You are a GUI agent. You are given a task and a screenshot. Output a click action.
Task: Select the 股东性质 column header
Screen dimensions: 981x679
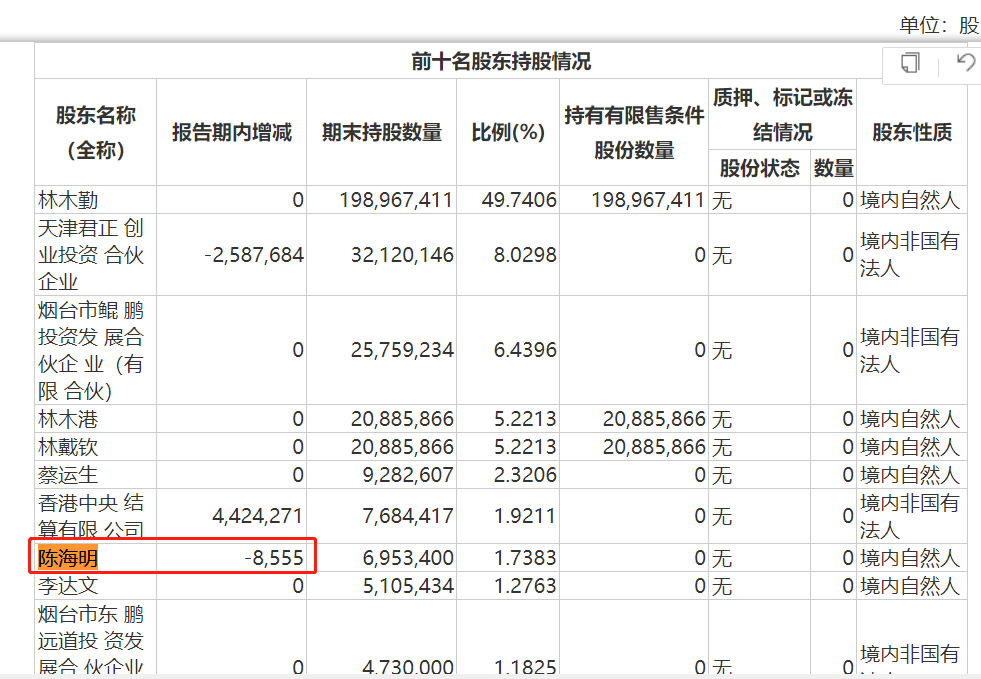click(911, 132)
